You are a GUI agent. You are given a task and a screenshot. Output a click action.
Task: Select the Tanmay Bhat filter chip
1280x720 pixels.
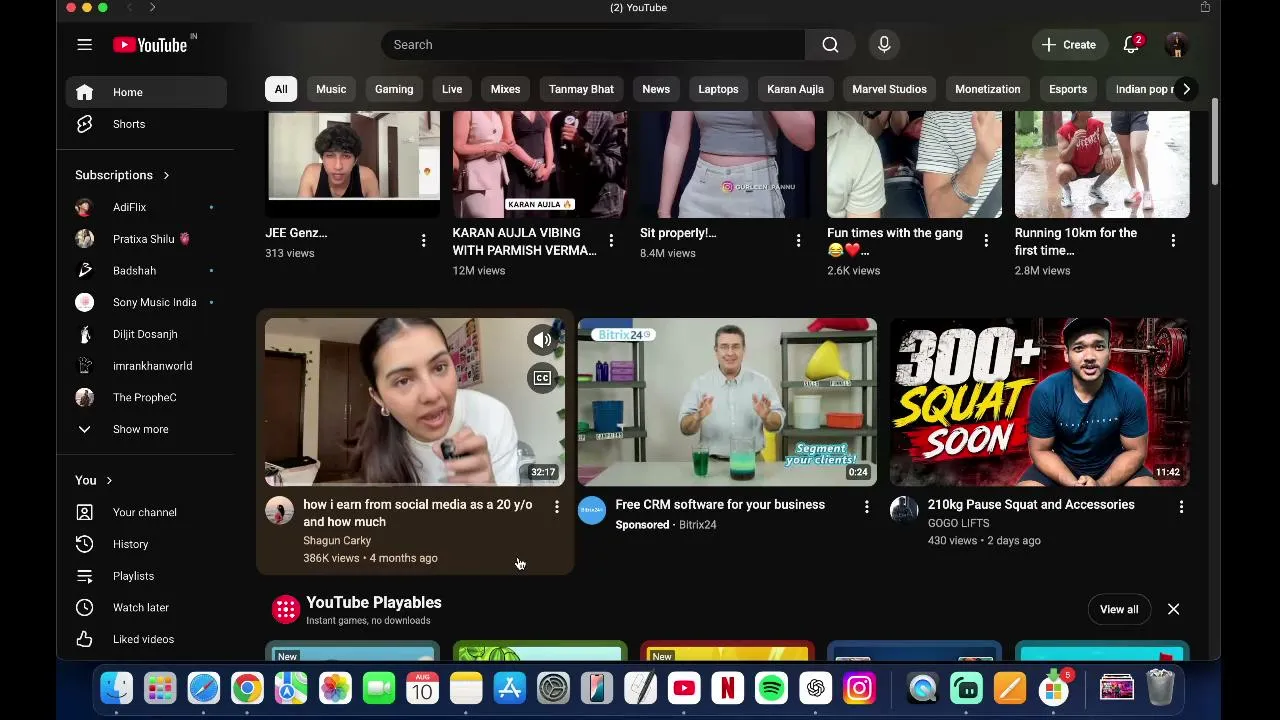tap(581, 89)
